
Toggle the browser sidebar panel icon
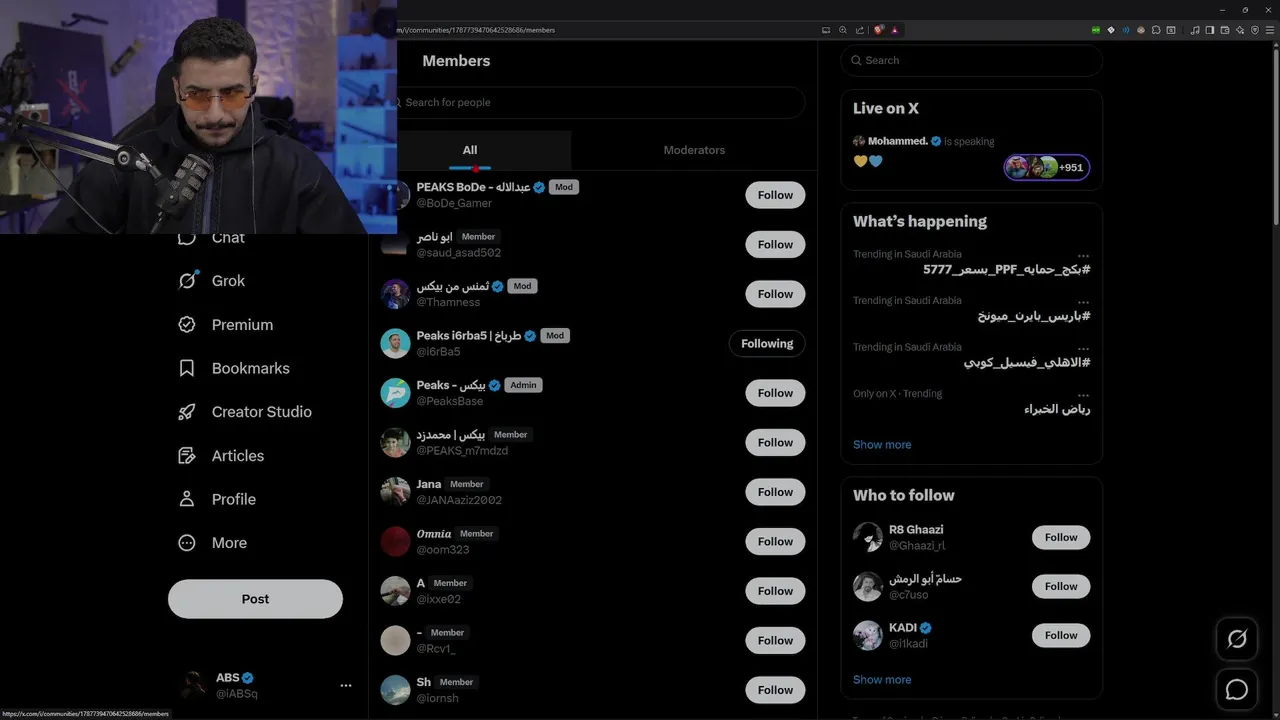[1209, 30]
